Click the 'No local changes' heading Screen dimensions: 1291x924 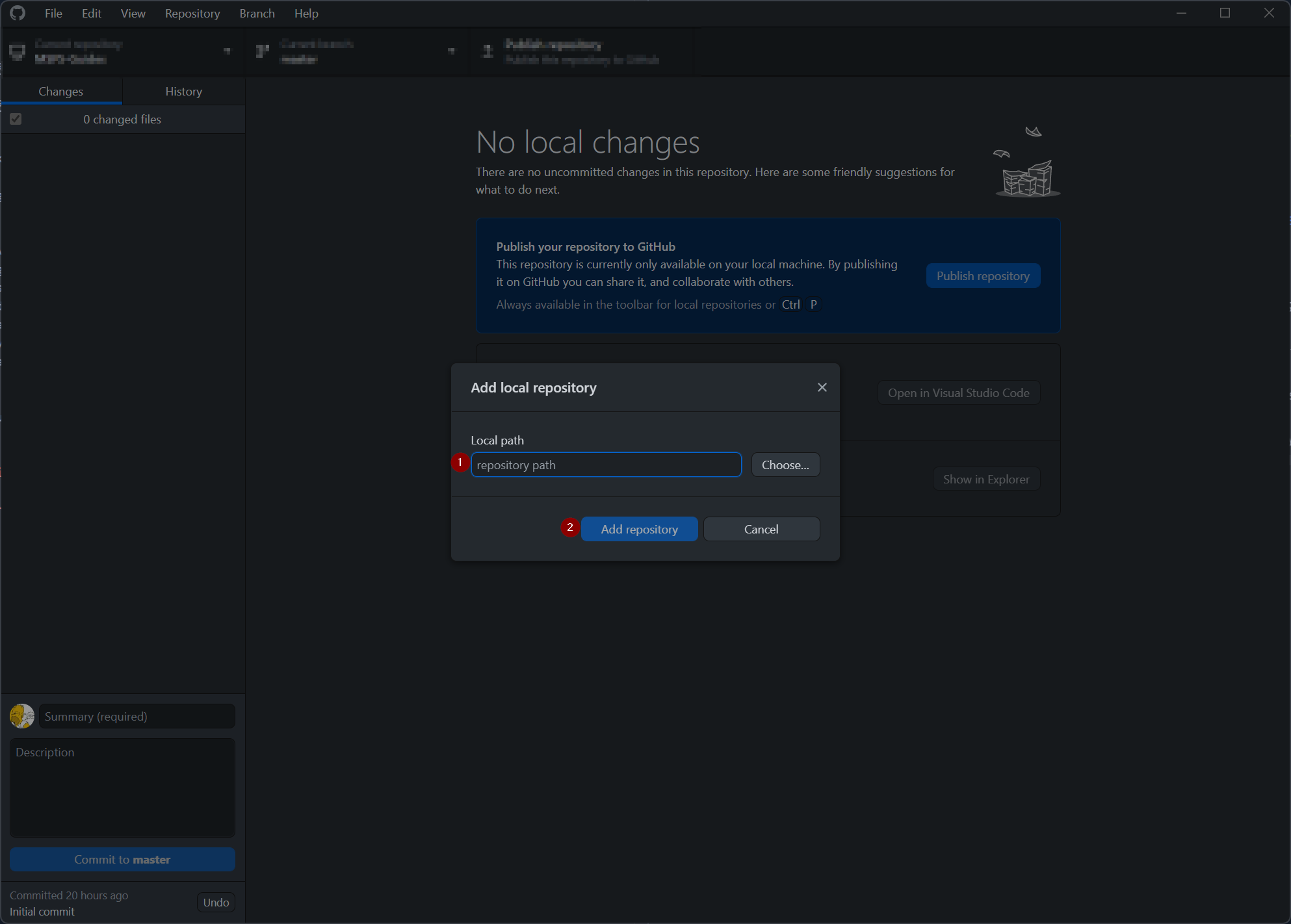pyautogui.click(x=588, y=142)
